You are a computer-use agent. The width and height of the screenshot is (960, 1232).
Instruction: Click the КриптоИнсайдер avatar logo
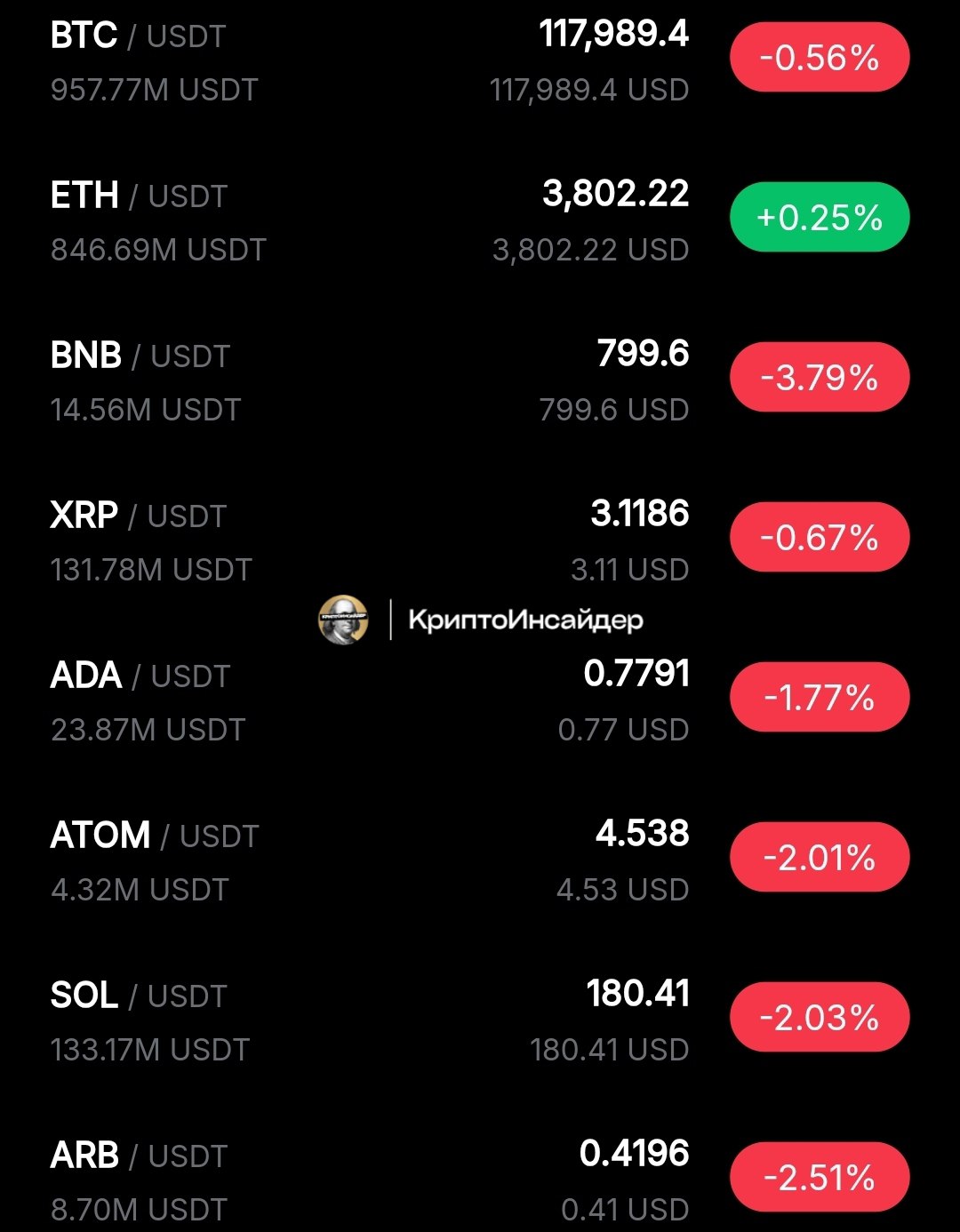[x=343, y=620]
